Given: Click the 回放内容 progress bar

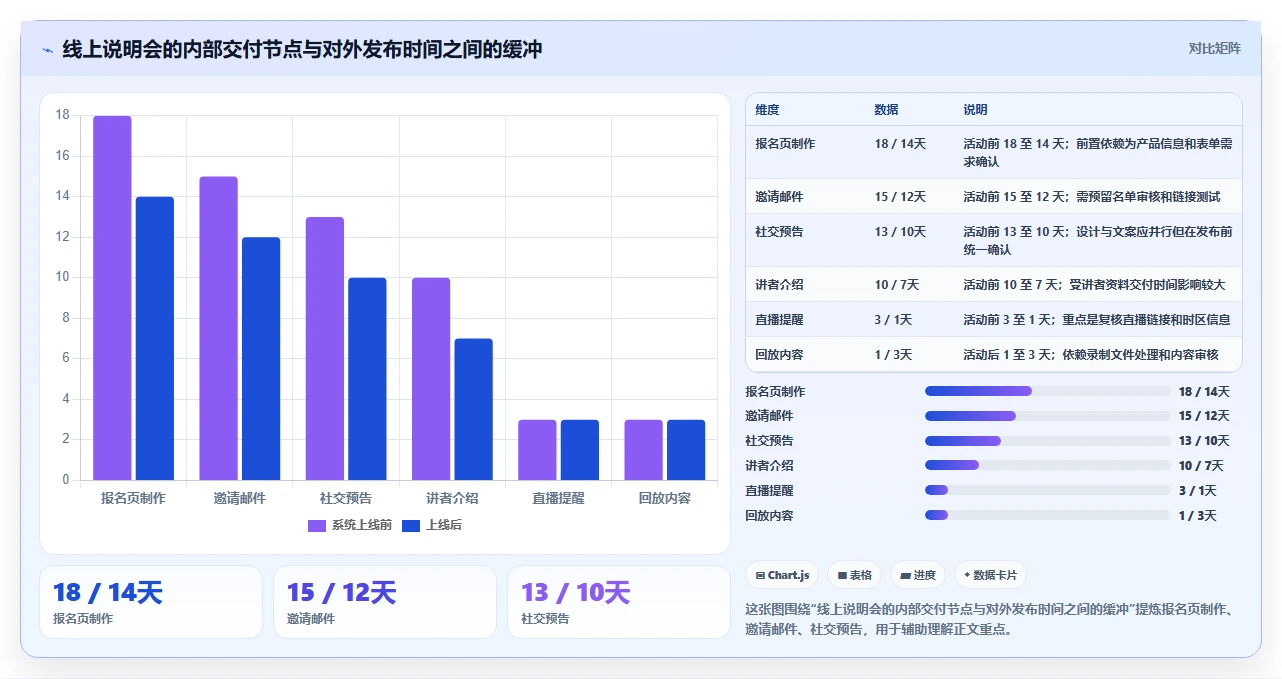Looking at the screenshot, I should (1047, 515).
